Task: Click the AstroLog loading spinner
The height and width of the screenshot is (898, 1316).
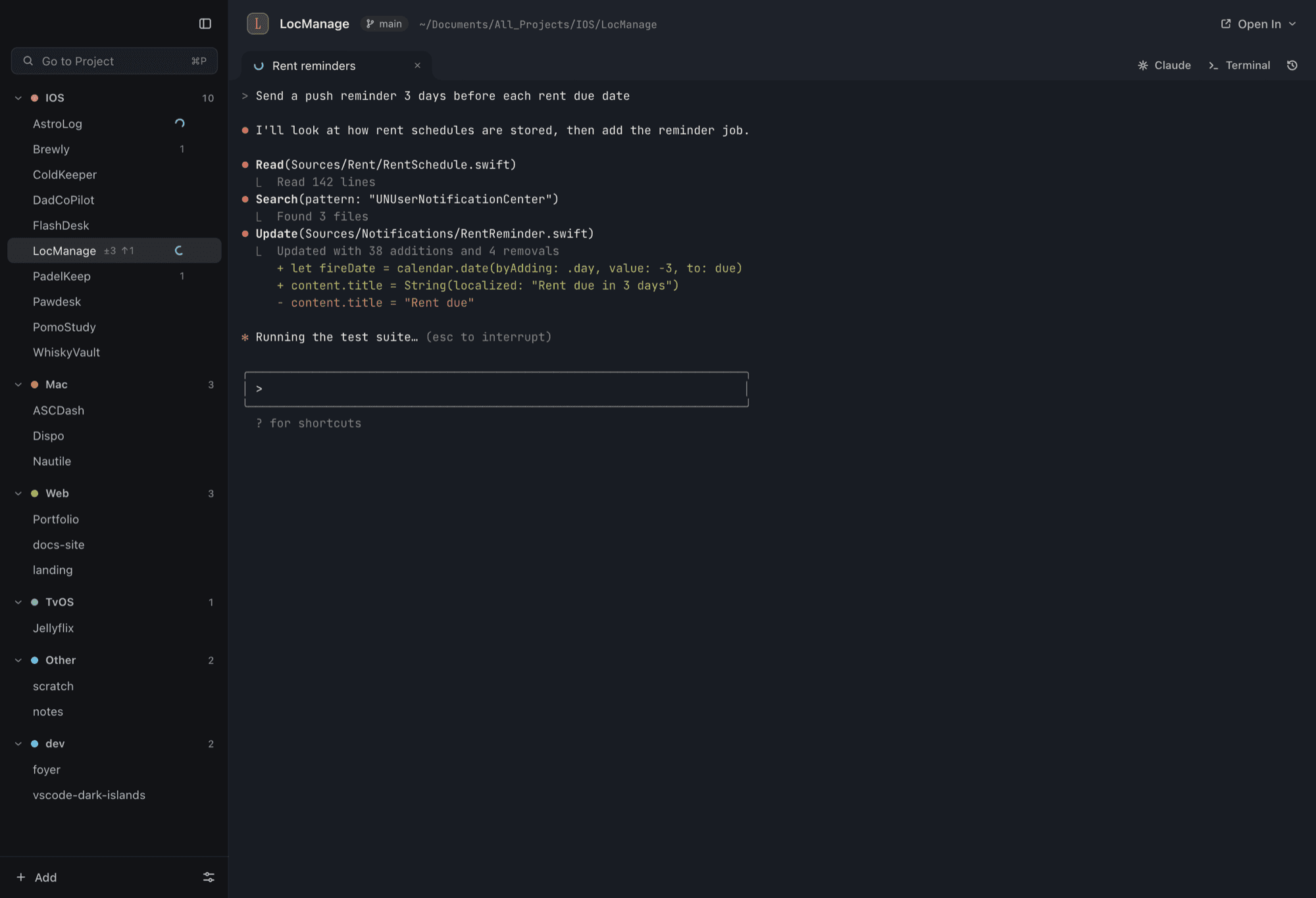Action: coord(180,123)
